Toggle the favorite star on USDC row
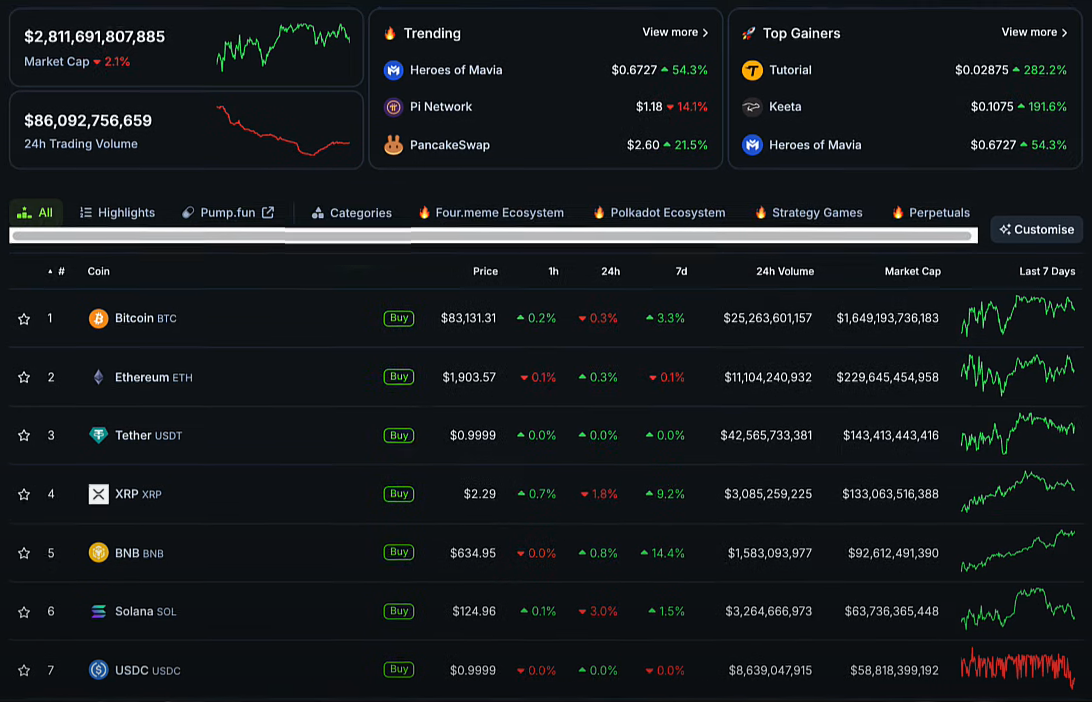Image resolution: width=1092 pixels, height=702 pixels. (x=24, y=670)
